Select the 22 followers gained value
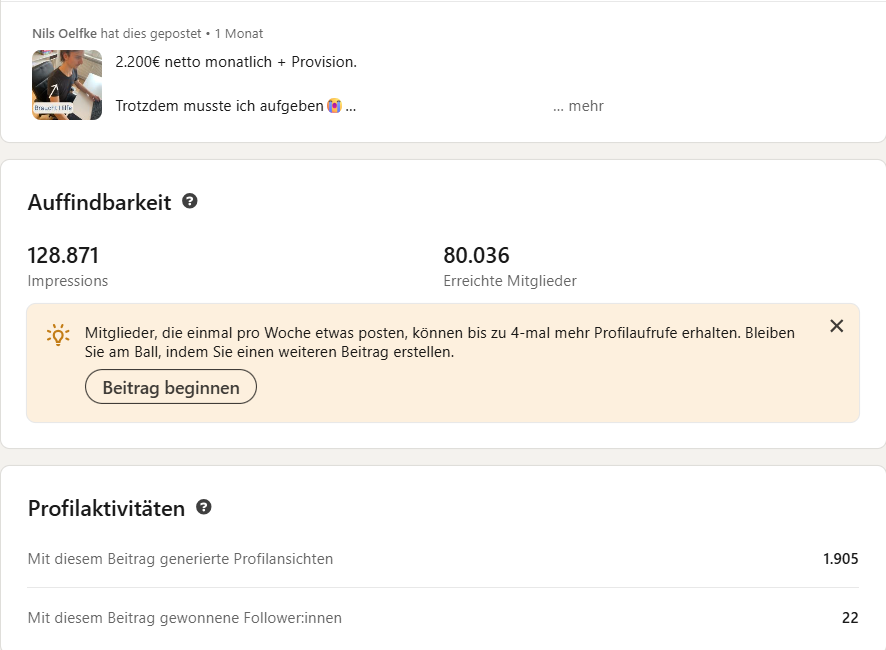 [850, 618]
